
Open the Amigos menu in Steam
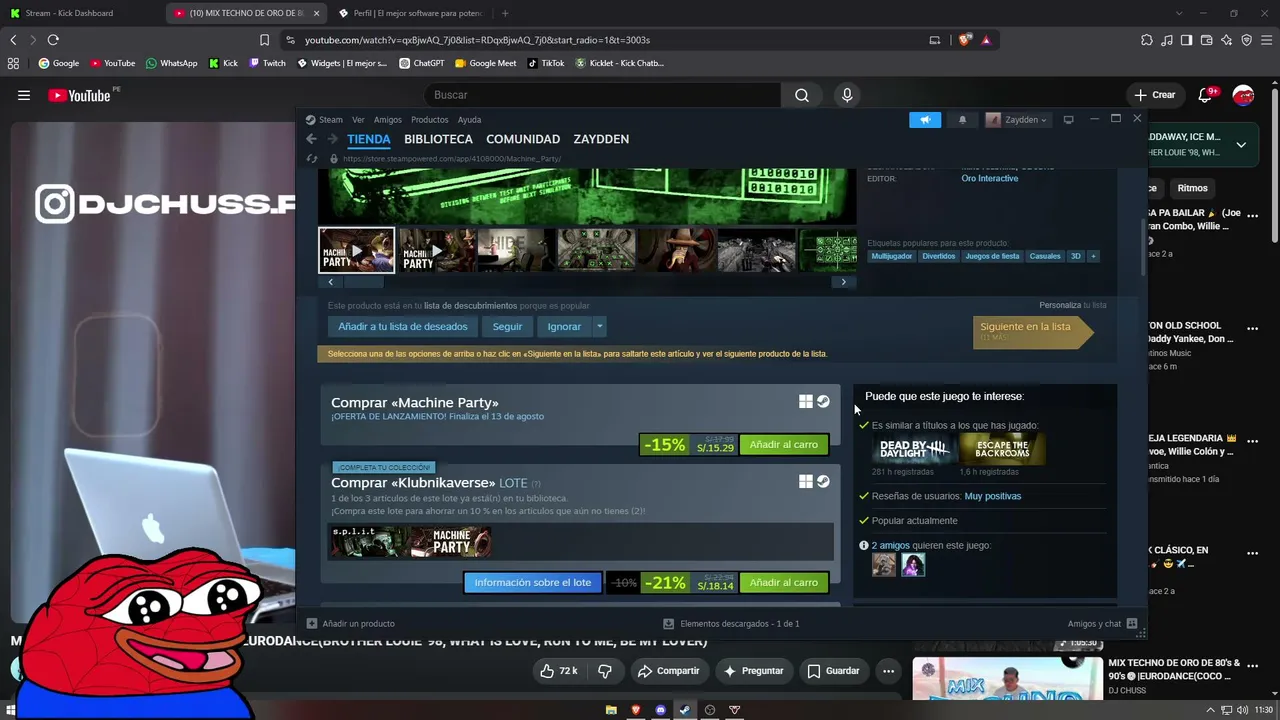pos(388,120)
